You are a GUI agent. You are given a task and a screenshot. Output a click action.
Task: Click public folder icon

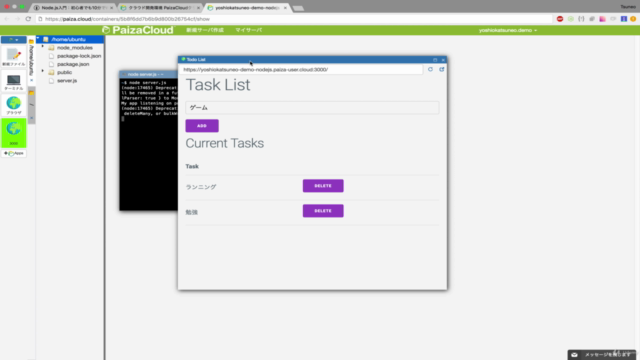tap(51, 72)
